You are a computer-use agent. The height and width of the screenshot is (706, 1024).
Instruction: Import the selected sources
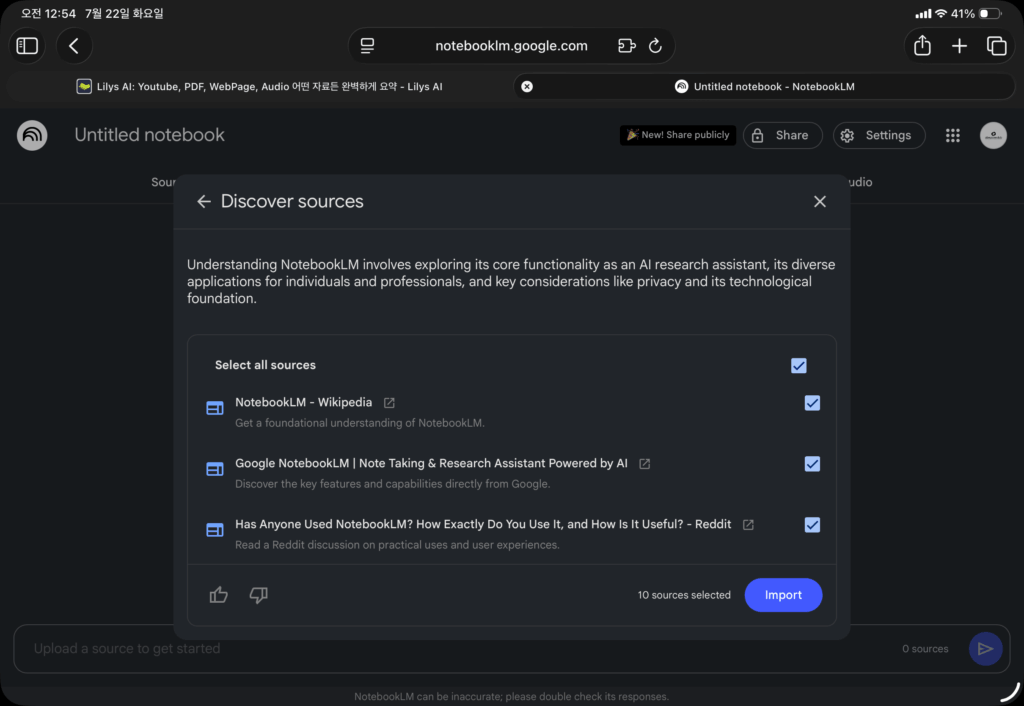(x=783, y=595)
